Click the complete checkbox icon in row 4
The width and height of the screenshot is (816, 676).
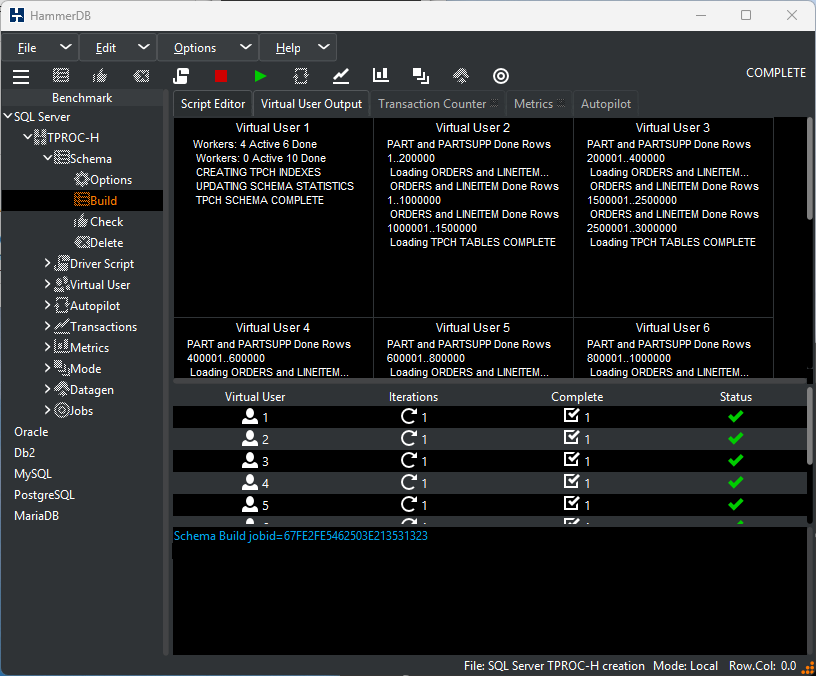click(x=571, y=481)
